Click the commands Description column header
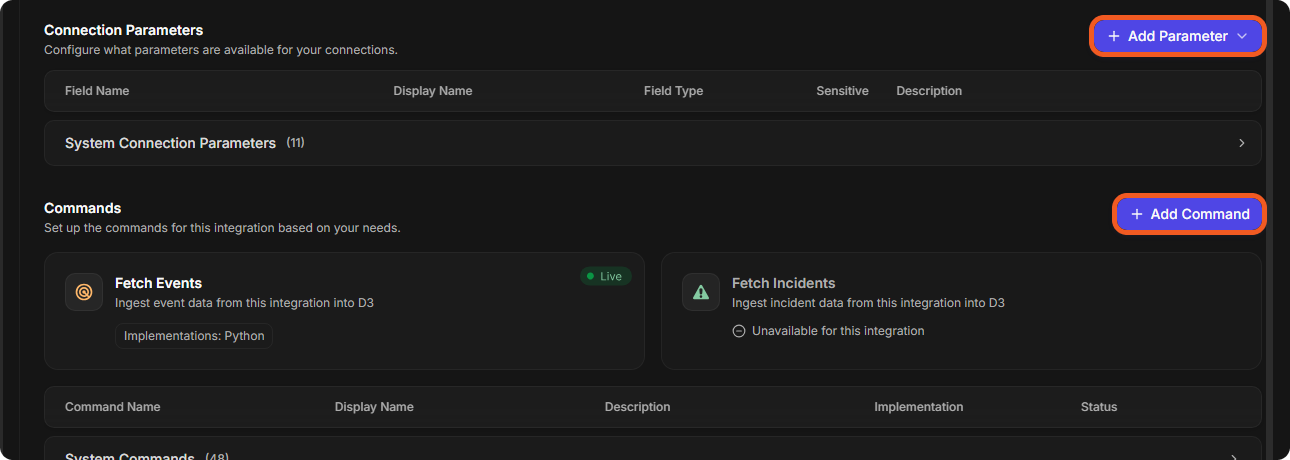1290x460 pixels. coord(637,407)
